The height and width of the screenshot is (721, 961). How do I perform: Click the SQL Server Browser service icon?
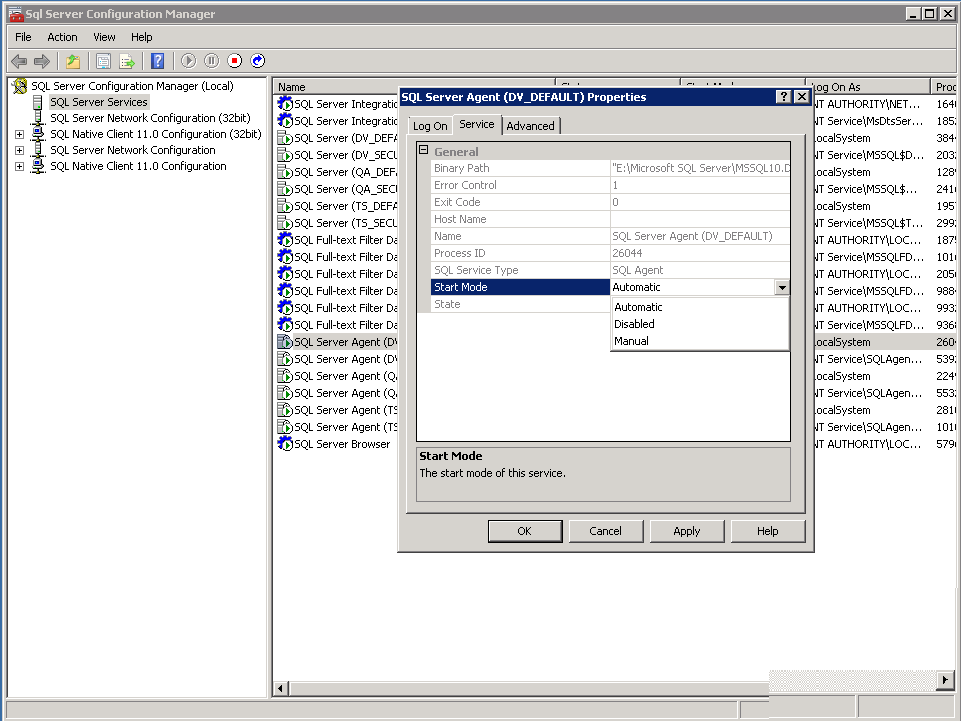[x=285, y=443]
